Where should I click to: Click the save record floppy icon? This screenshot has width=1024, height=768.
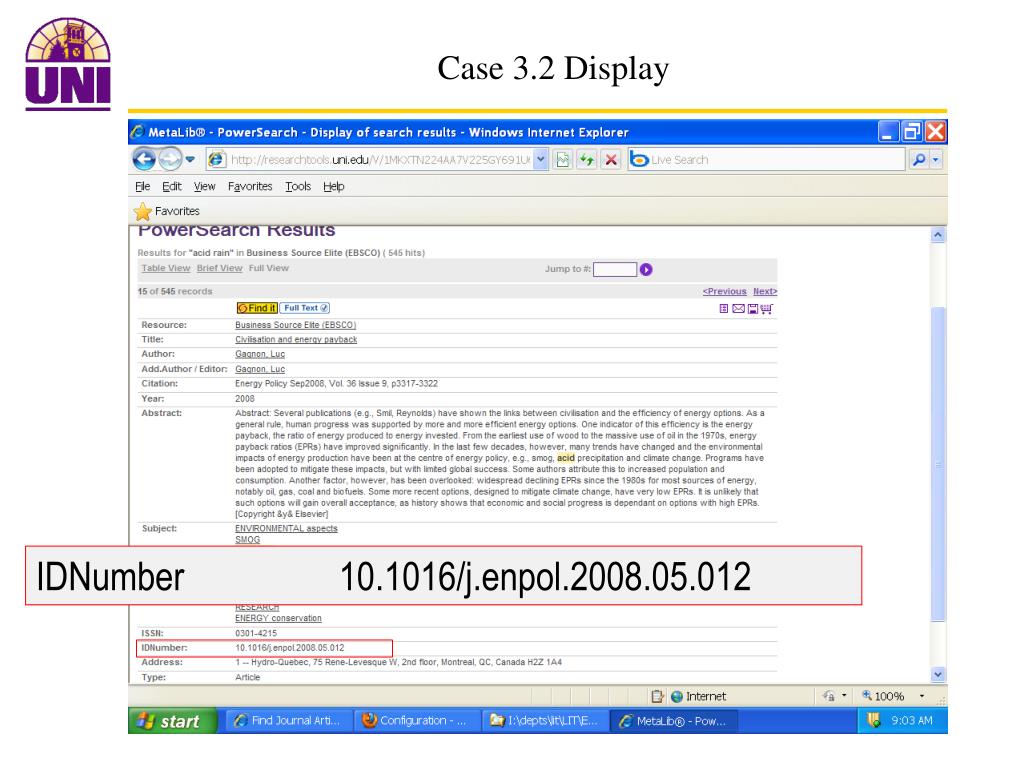[x=752, y=308]
